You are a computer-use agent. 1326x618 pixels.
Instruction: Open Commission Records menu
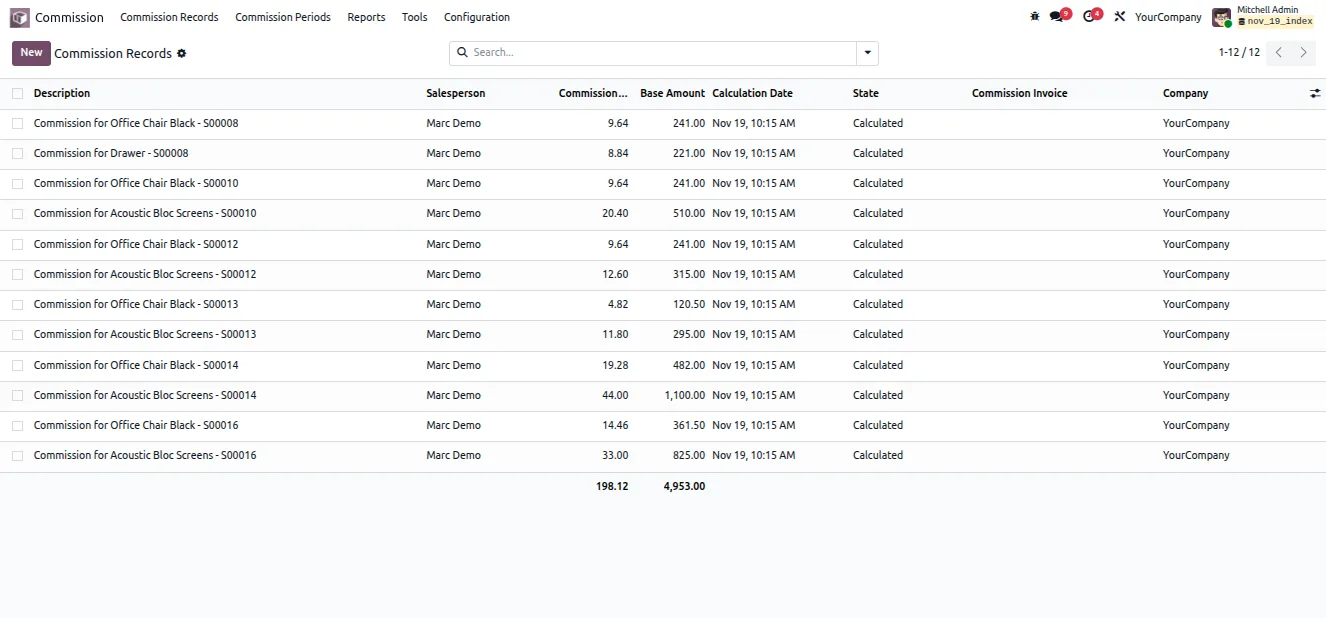click(169, 17)
